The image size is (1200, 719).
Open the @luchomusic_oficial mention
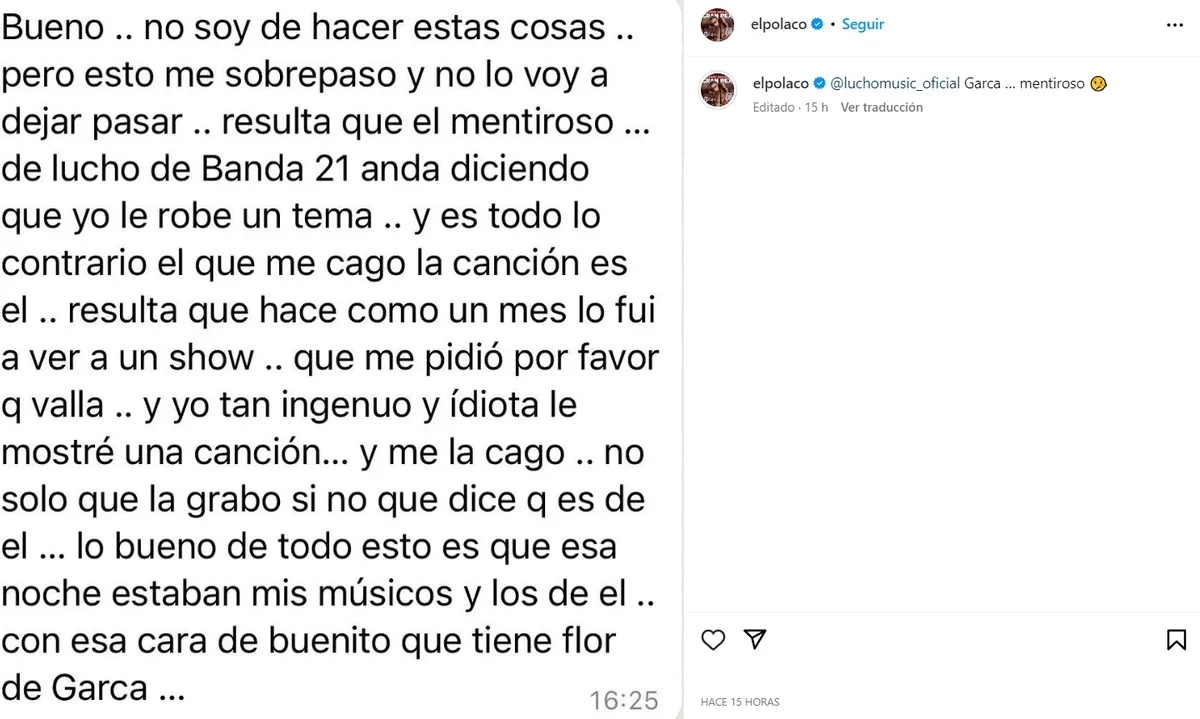[x=895, y=85]
